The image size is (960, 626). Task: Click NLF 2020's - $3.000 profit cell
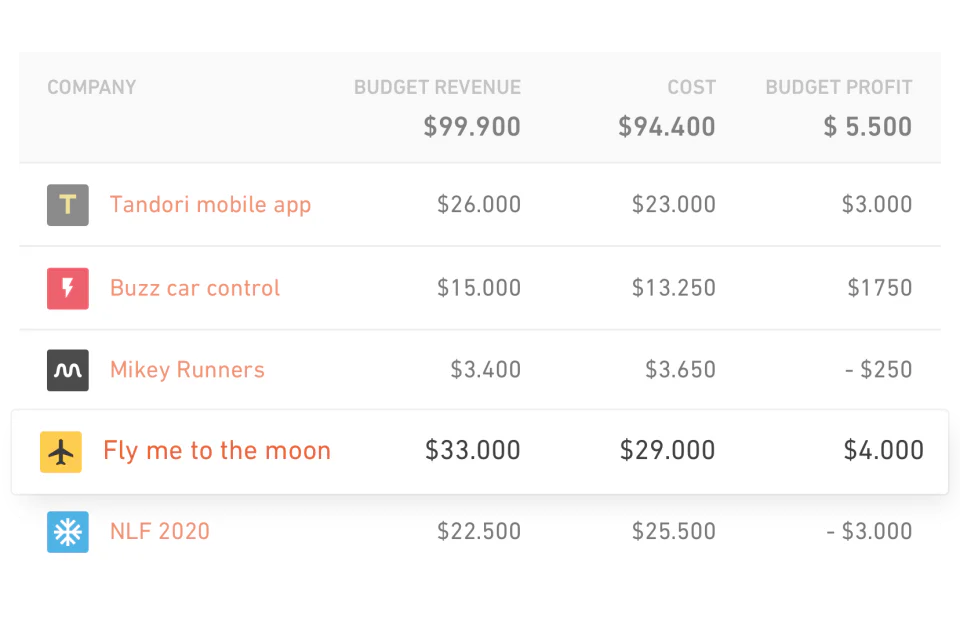[x=869, y=531]
